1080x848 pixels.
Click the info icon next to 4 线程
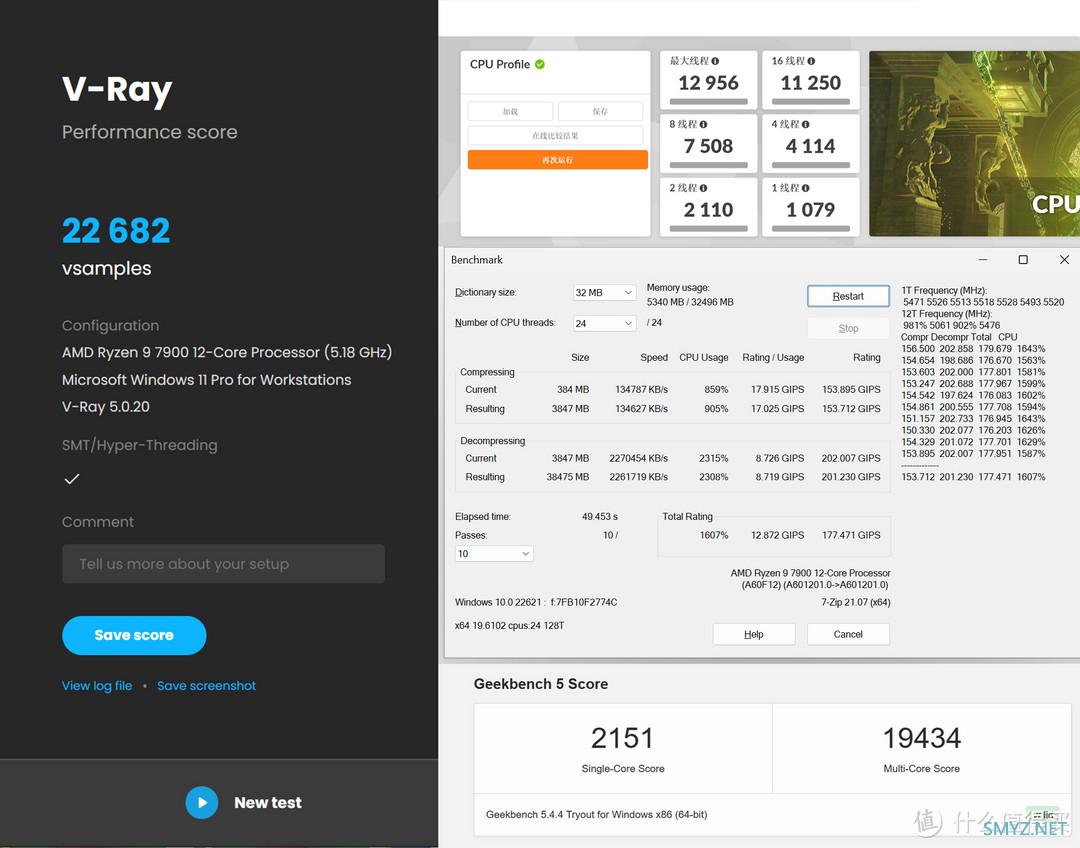(805, 124)
